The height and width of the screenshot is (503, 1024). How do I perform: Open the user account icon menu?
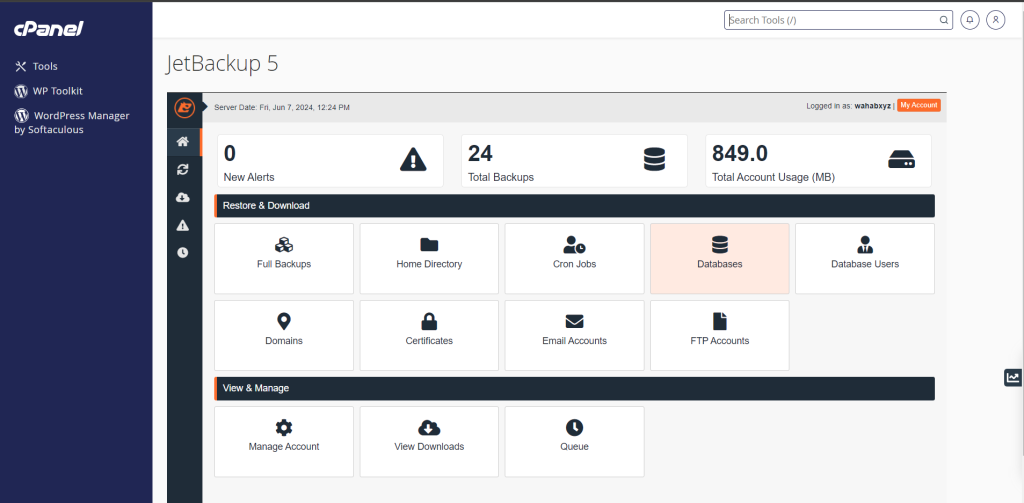point(995,20)
